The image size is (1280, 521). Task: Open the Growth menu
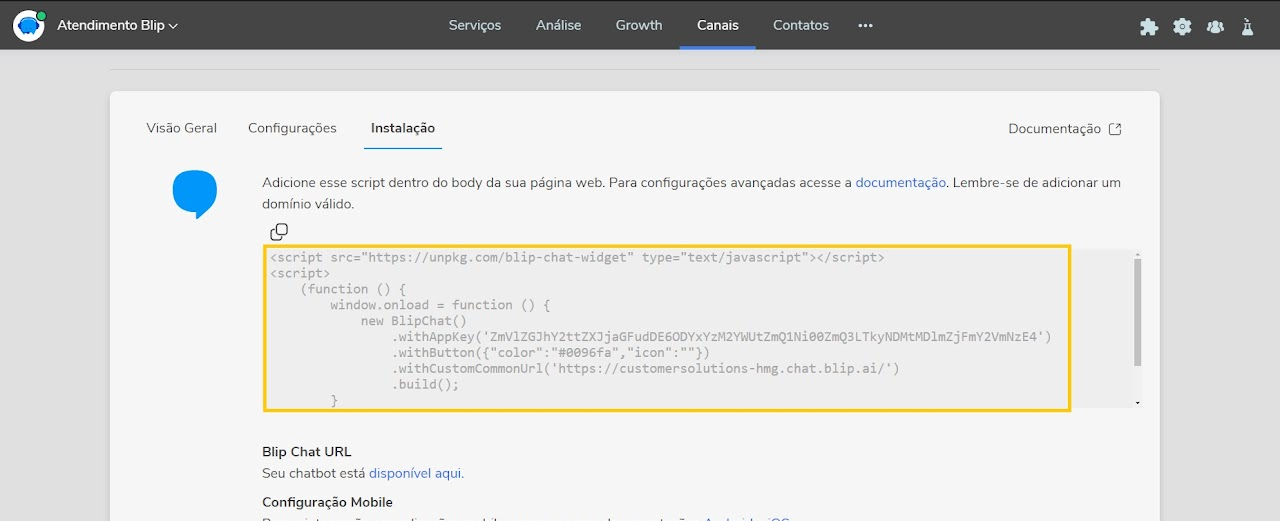click(x=639, y=25)
